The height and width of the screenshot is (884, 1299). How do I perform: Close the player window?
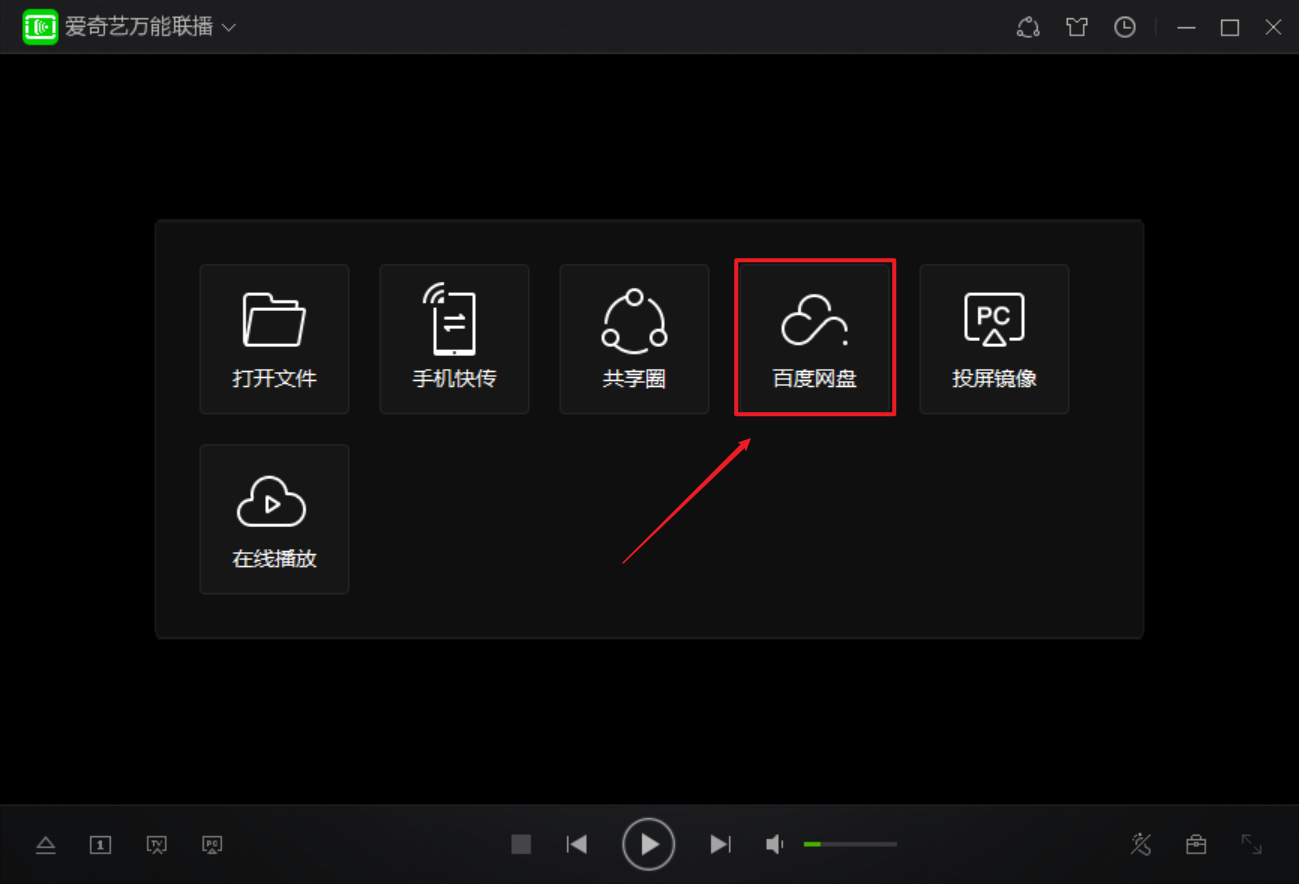(1273, 28)
